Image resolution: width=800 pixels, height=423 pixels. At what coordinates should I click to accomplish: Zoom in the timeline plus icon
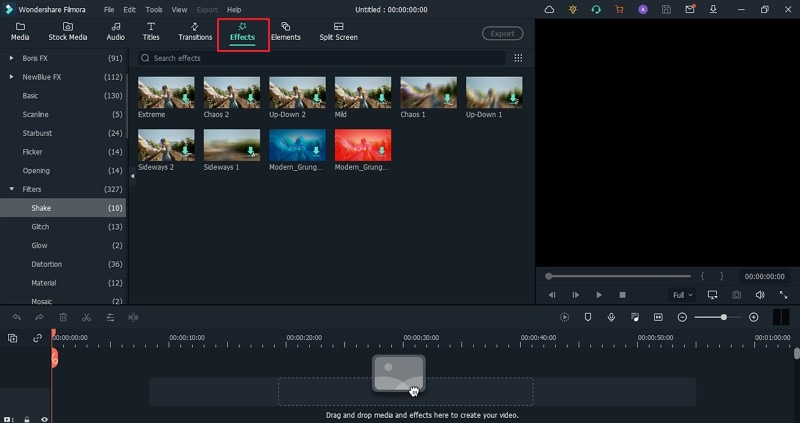(754, 317)
